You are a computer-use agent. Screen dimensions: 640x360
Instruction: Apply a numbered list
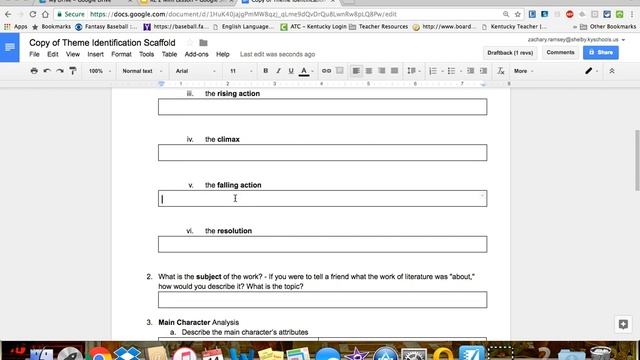click(x=433, y=71)
